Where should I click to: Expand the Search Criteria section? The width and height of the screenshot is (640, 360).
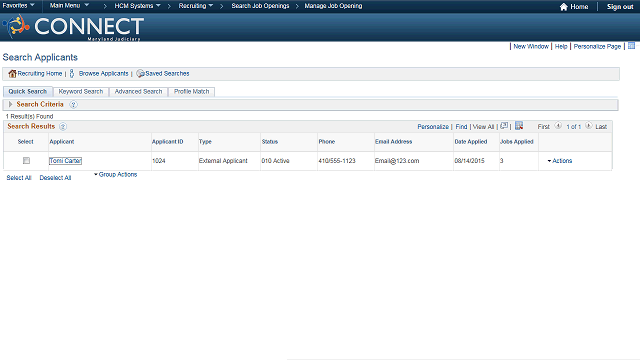coord(11,104)
